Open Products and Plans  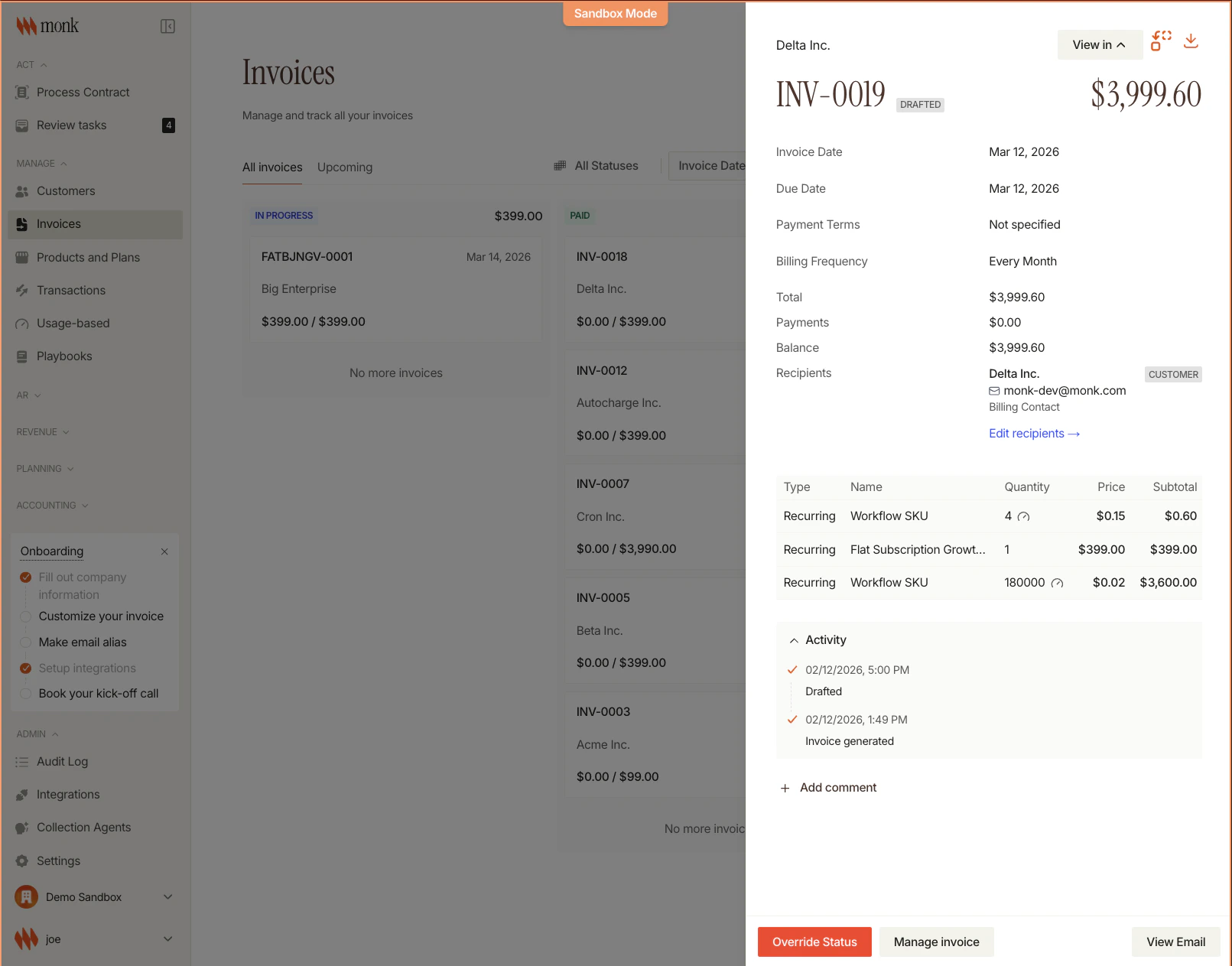point(88,257)
